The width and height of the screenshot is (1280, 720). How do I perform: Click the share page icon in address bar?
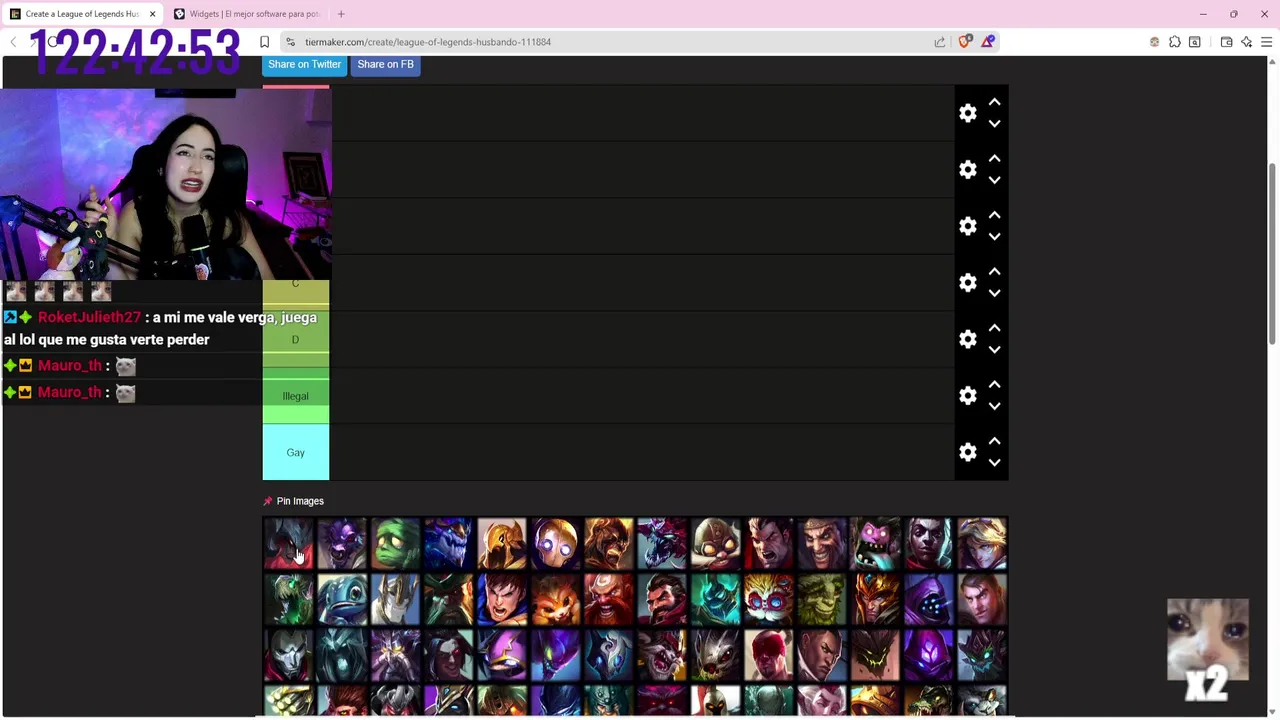[940, 42]
